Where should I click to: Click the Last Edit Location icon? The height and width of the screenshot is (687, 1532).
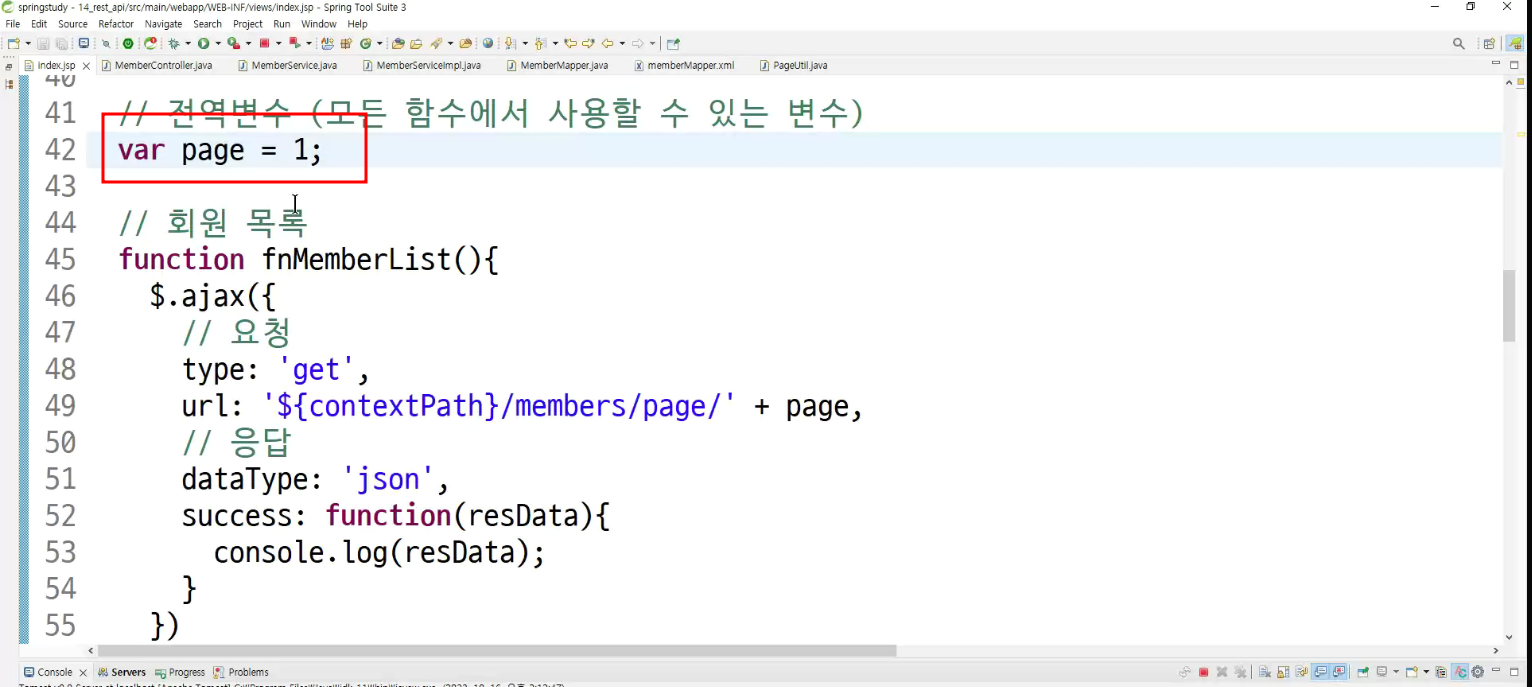tap(570, 44)
